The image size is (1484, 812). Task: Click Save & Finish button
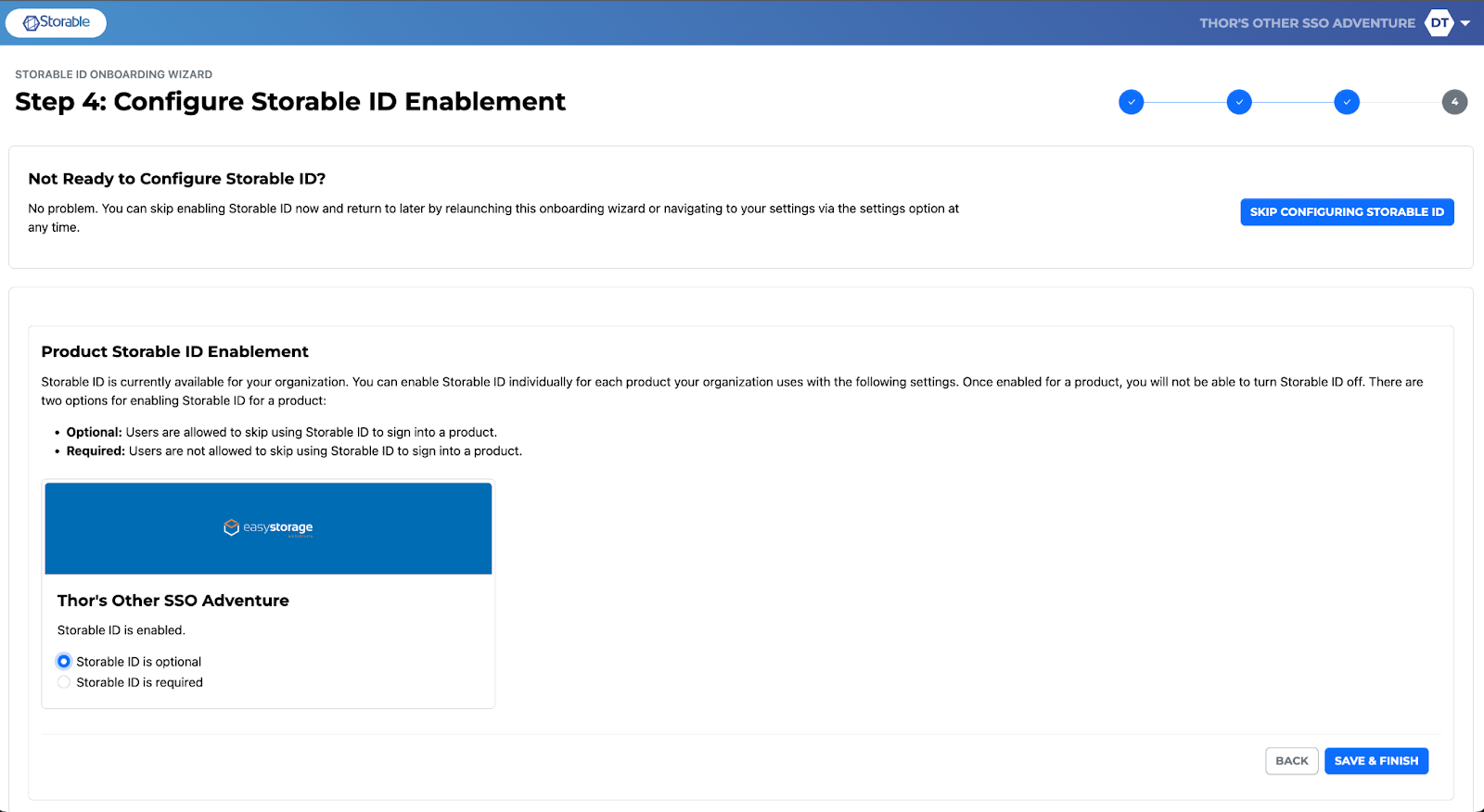pos(1375,761)
